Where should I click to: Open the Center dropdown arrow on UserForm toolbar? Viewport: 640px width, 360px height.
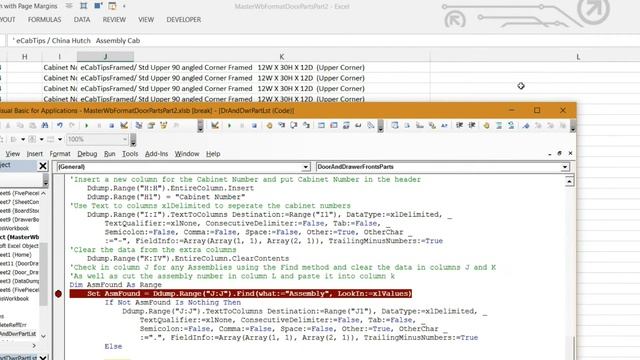point(42,140)
